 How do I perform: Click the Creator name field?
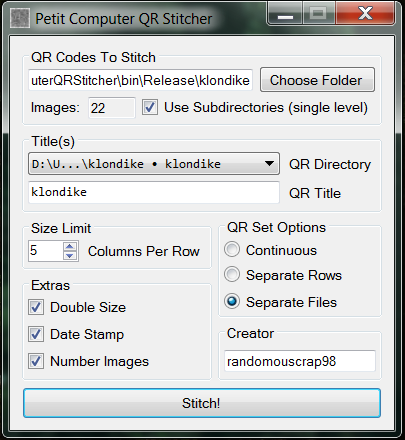(300, 361)
